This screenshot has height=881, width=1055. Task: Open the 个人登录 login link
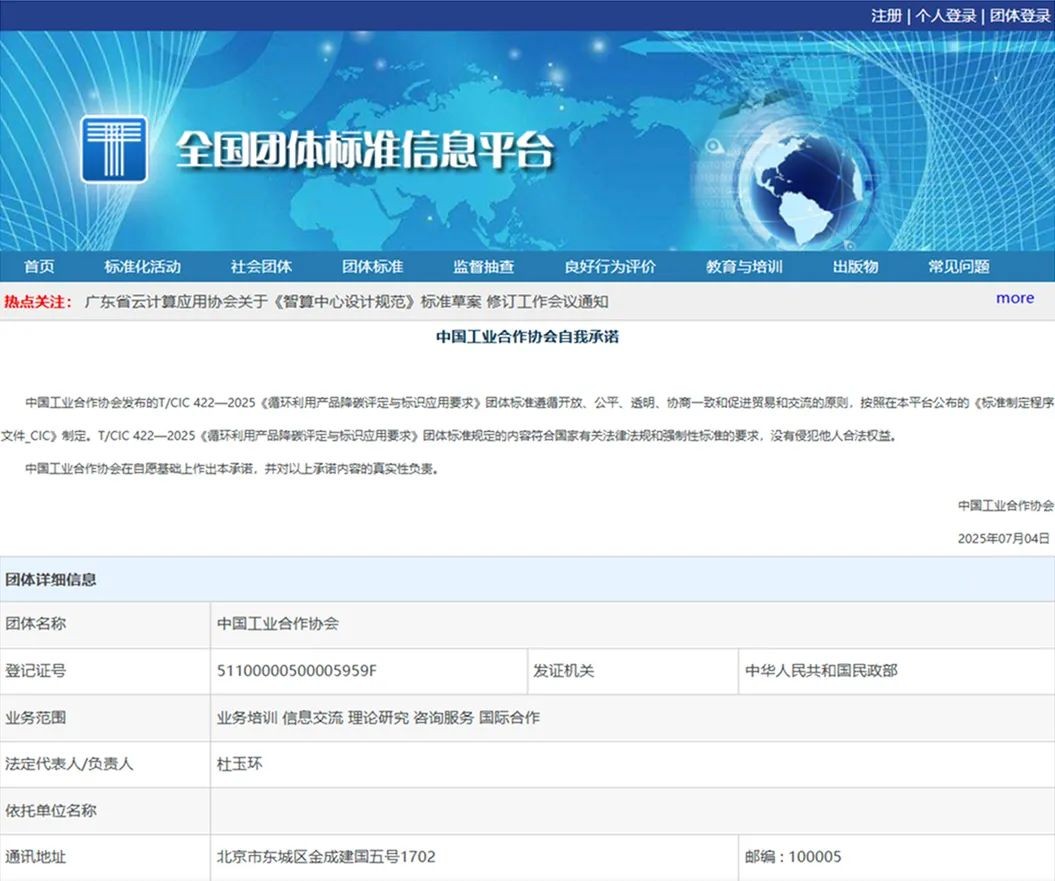(x=946, y=15)
